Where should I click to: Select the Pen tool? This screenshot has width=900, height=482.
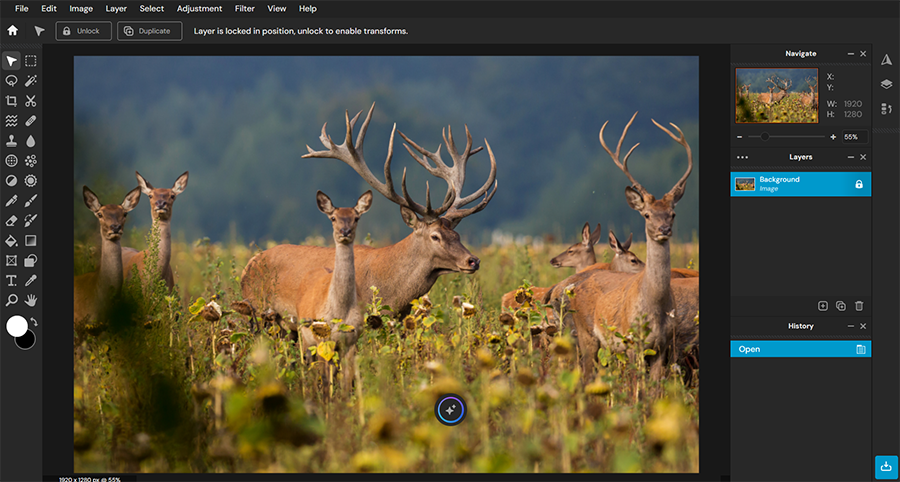pyautogui.click(x=11, y=200)
